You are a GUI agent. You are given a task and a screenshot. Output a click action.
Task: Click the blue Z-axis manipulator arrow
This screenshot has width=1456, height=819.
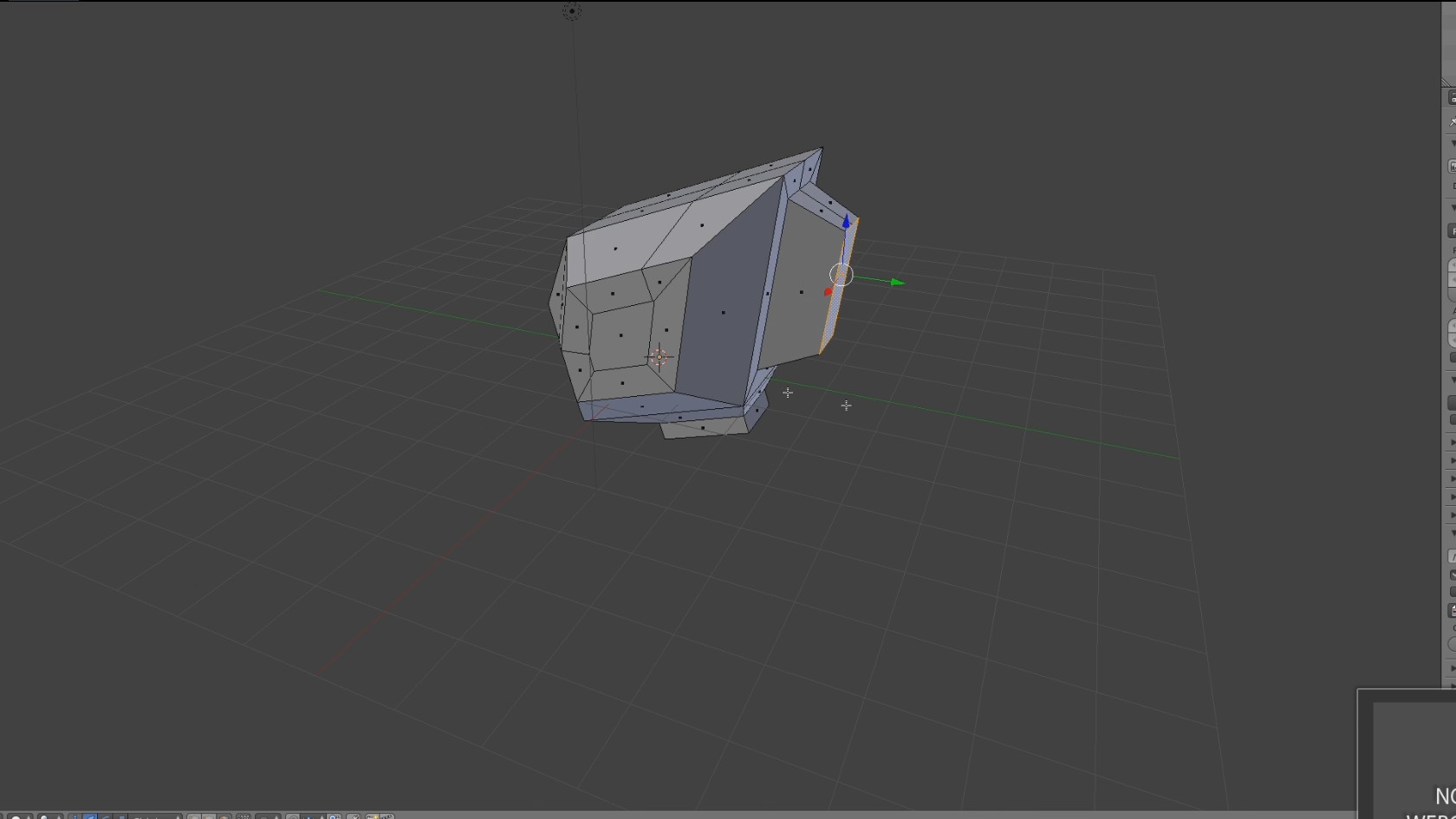click(846, 223)
